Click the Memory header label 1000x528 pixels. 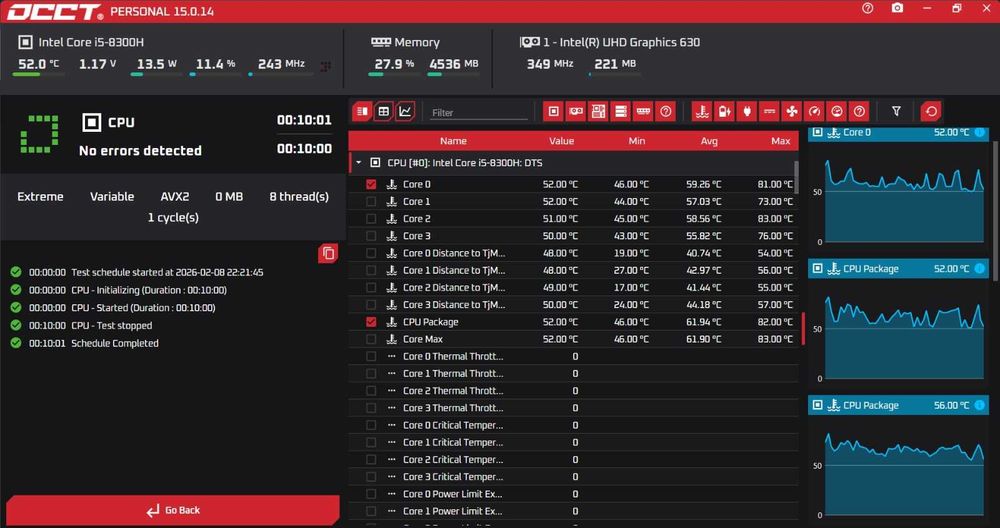[417, 42]
